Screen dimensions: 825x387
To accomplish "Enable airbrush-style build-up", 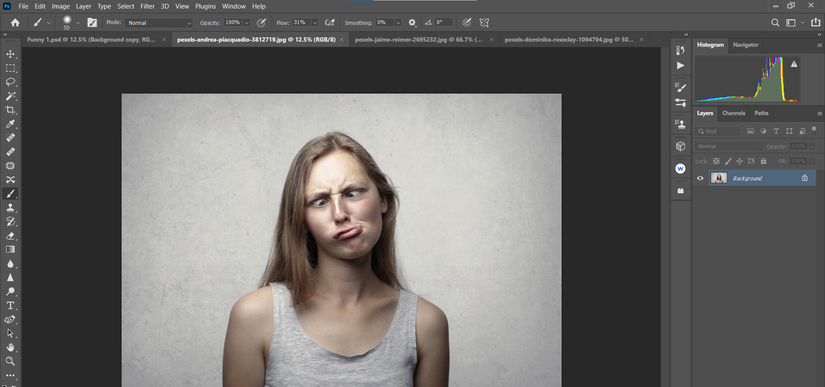I will (330, 23).
